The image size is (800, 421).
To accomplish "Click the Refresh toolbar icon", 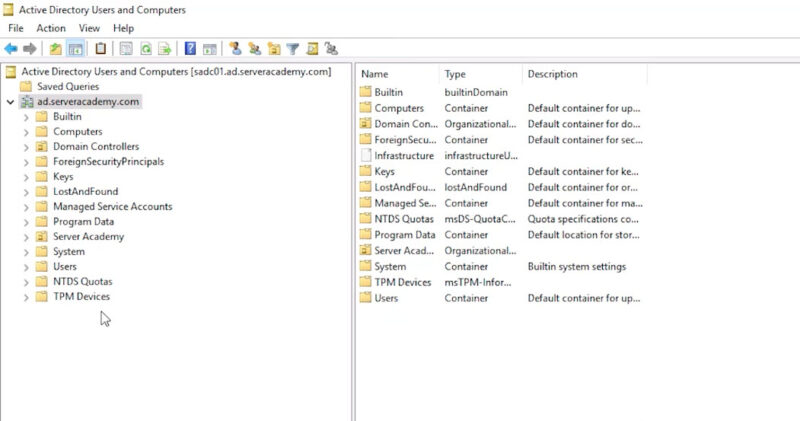I will (146, 48).
